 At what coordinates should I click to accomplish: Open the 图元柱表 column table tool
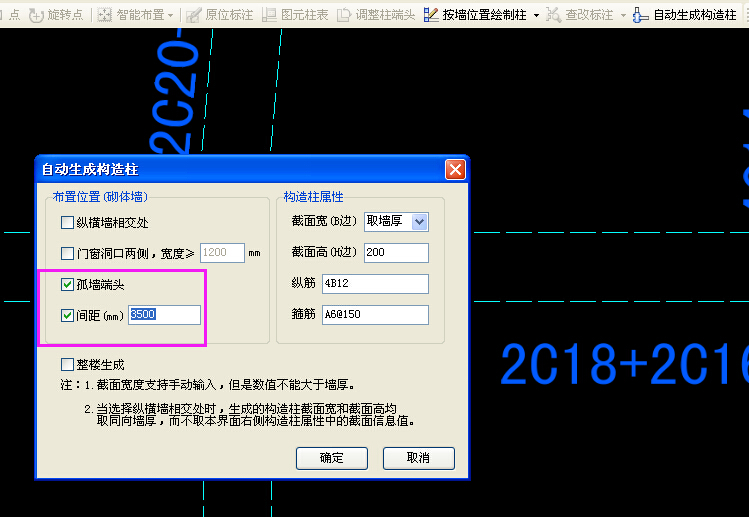click(x=296, y=15)
